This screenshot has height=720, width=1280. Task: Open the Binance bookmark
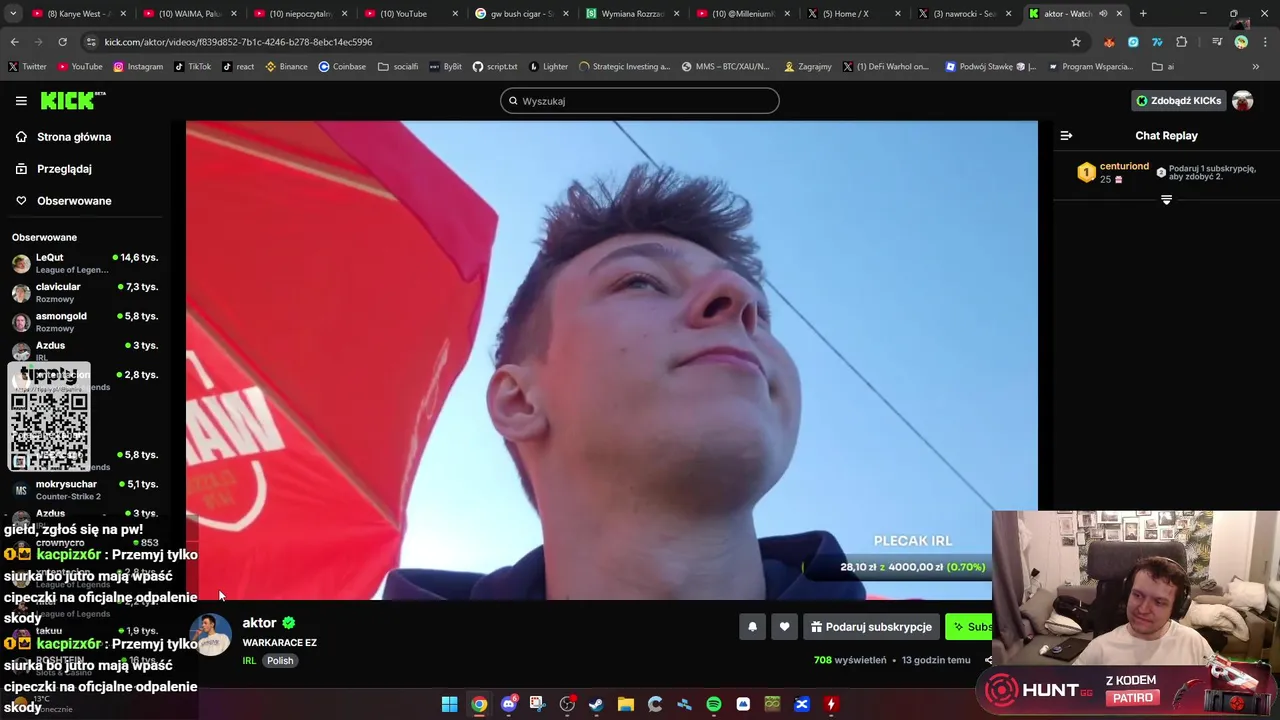(x=285, y=67)
